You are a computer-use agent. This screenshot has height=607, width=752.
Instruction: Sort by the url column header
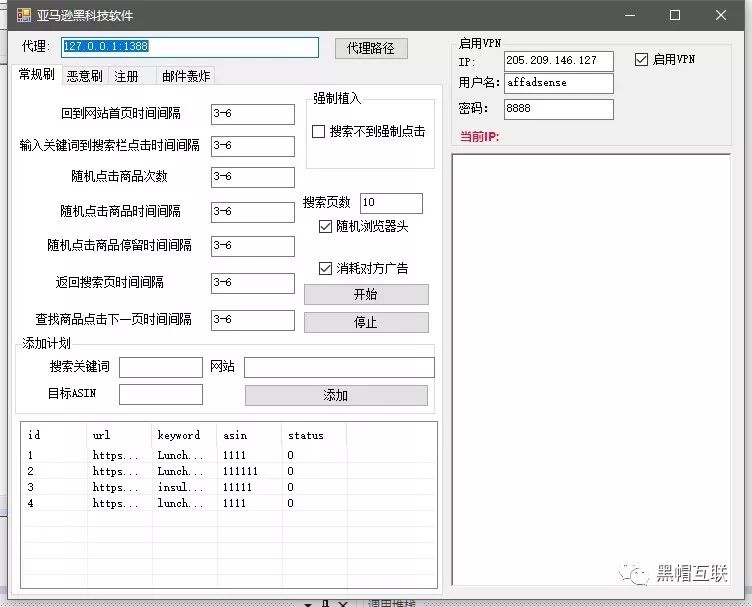click(119, 435)
